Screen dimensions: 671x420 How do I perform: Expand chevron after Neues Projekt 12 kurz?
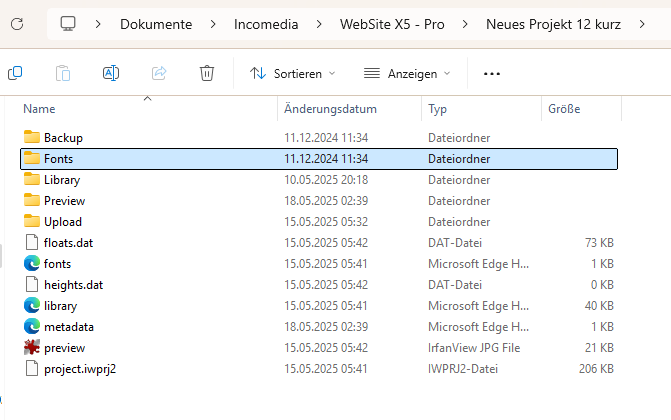(642, 24)
